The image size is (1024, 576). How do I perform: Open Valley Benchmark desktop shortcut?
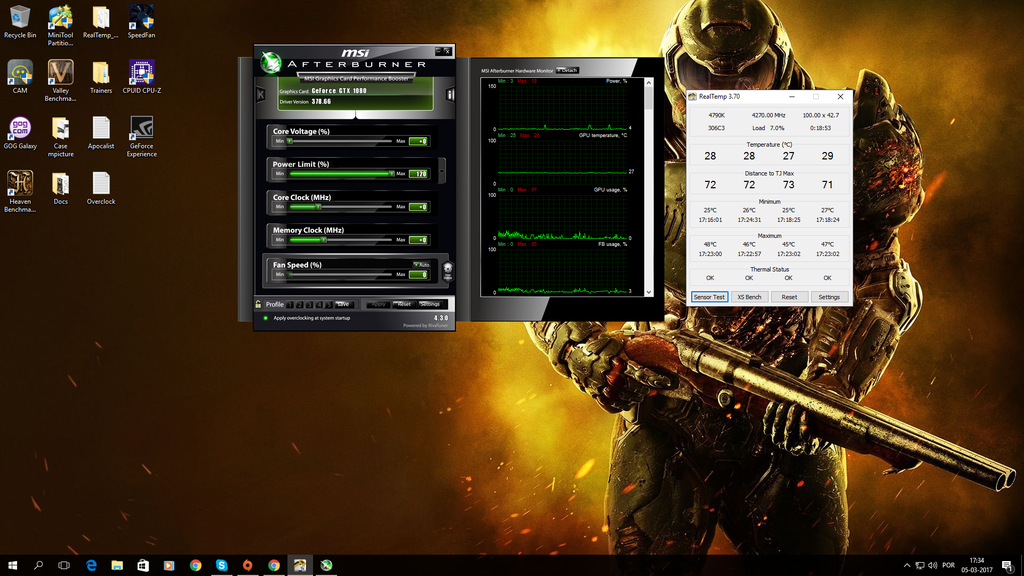coord(60,81)
